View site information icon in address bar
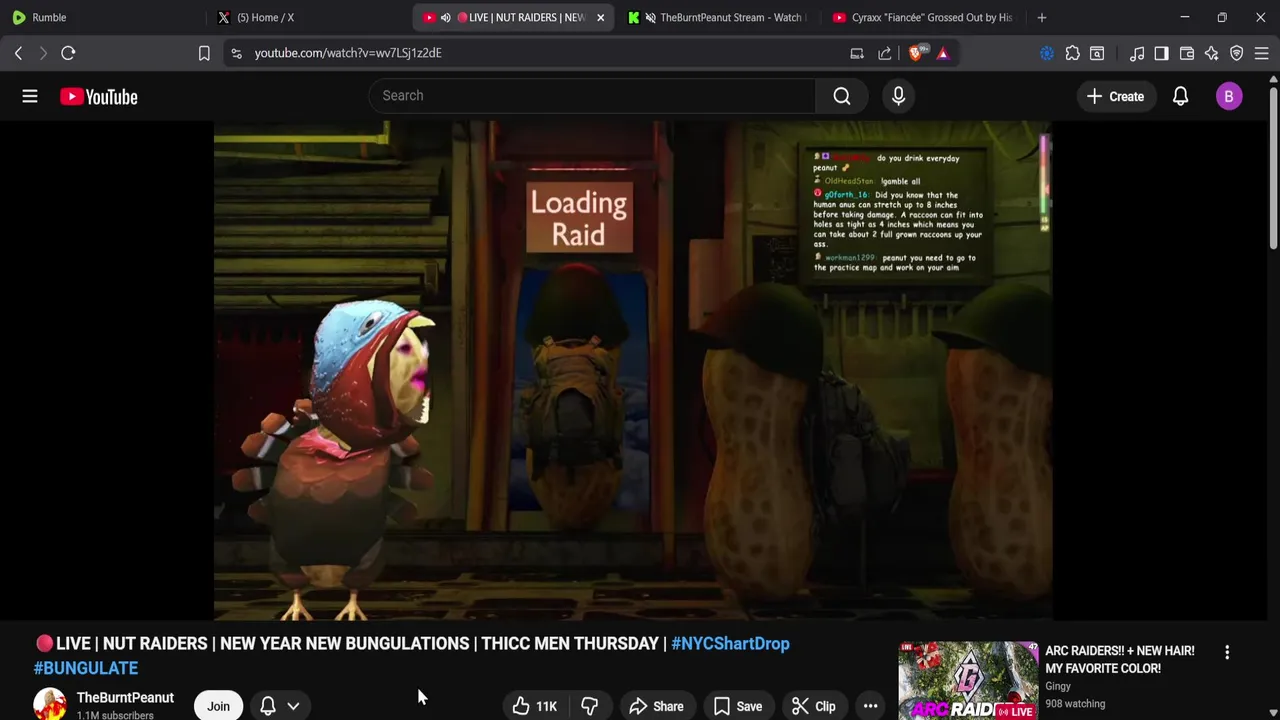 pos(236,53)
